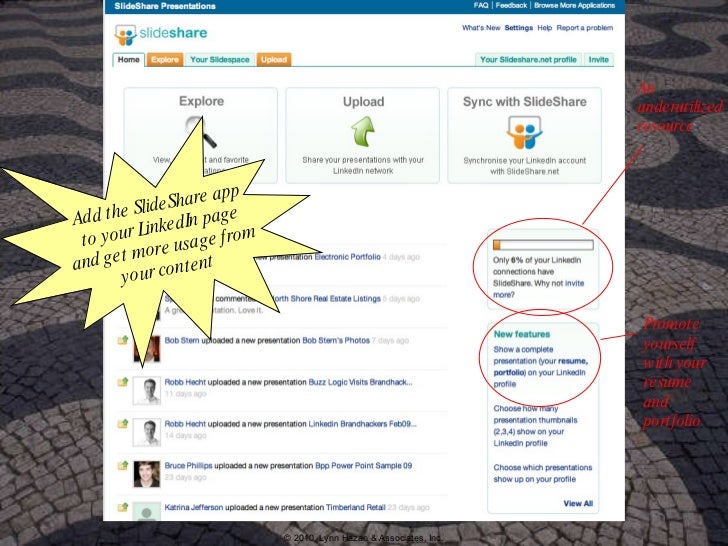
Task: Open the Invite tab
Action: 598,59
